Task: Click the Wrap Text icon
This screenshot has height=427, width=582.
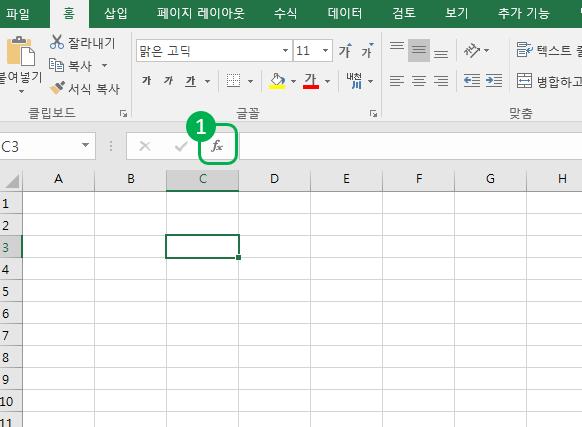Action: pos(524,50)
